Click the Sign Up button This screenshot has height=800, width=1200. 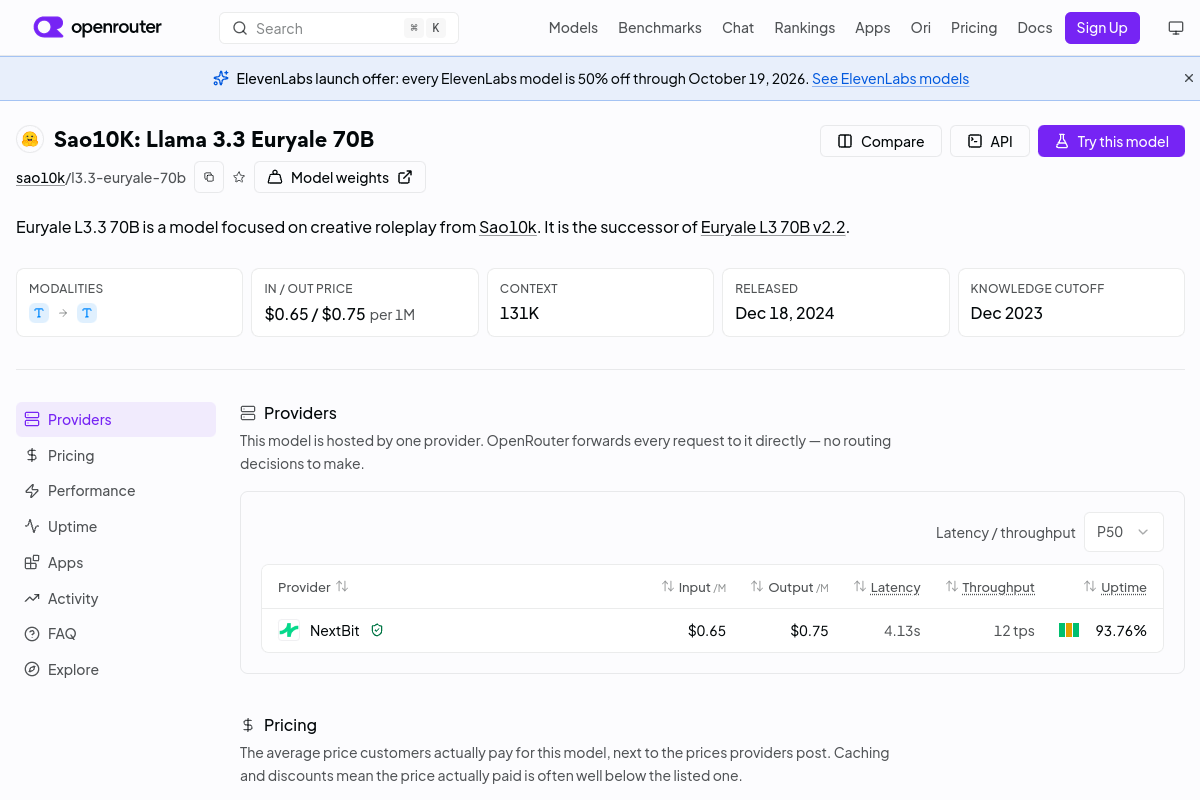point(1102,28)
